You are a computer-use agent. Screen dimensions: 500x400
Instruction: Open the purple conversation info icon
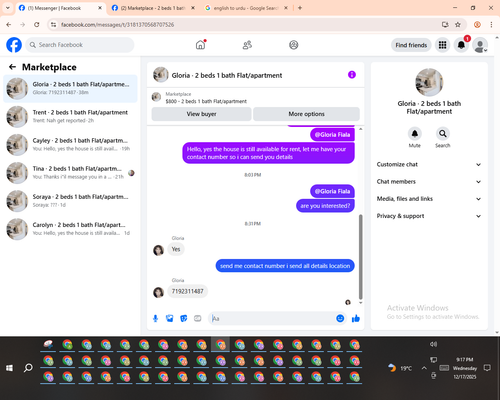point(352,75)
